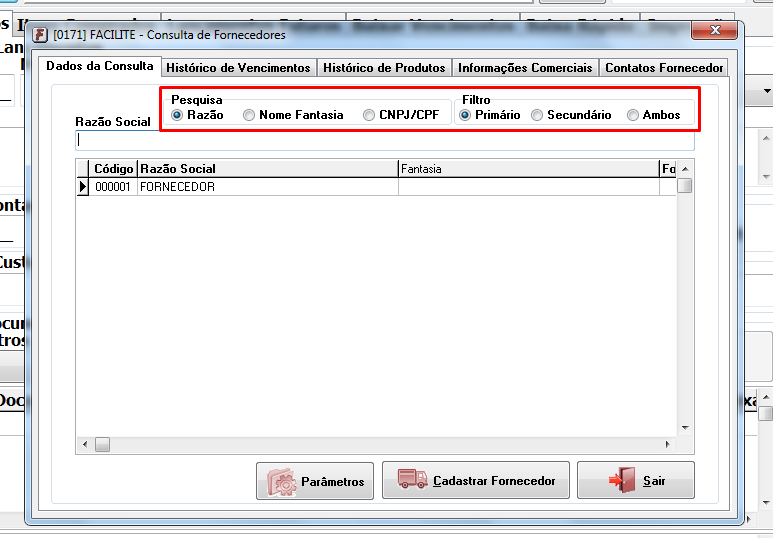The image size is (773, 538).
Task: Go to Informações Comerciais tab
Action: pyautogui.click(x=525, y=68)
